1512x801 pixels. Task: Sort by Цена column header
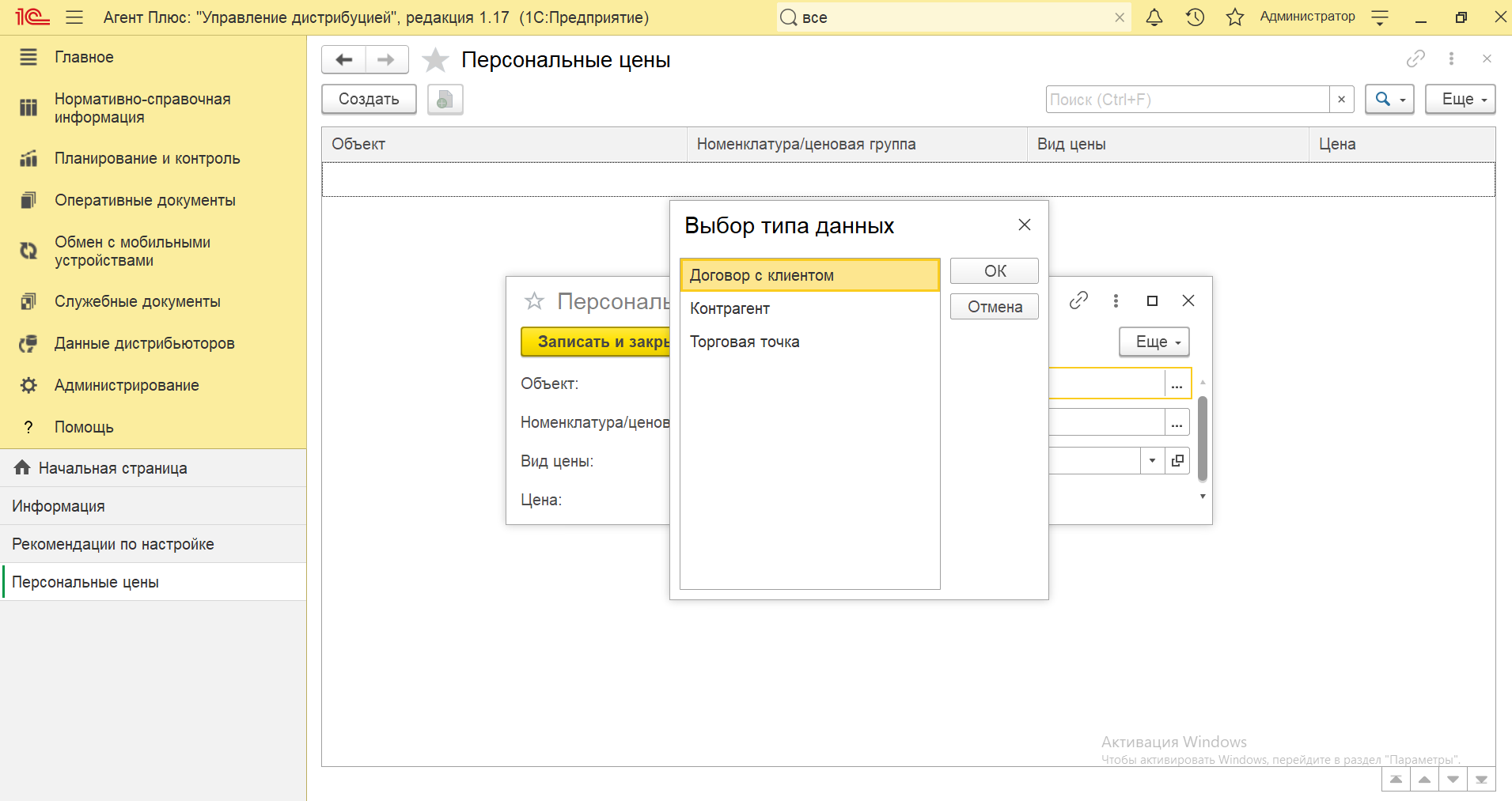(1402, 144)
